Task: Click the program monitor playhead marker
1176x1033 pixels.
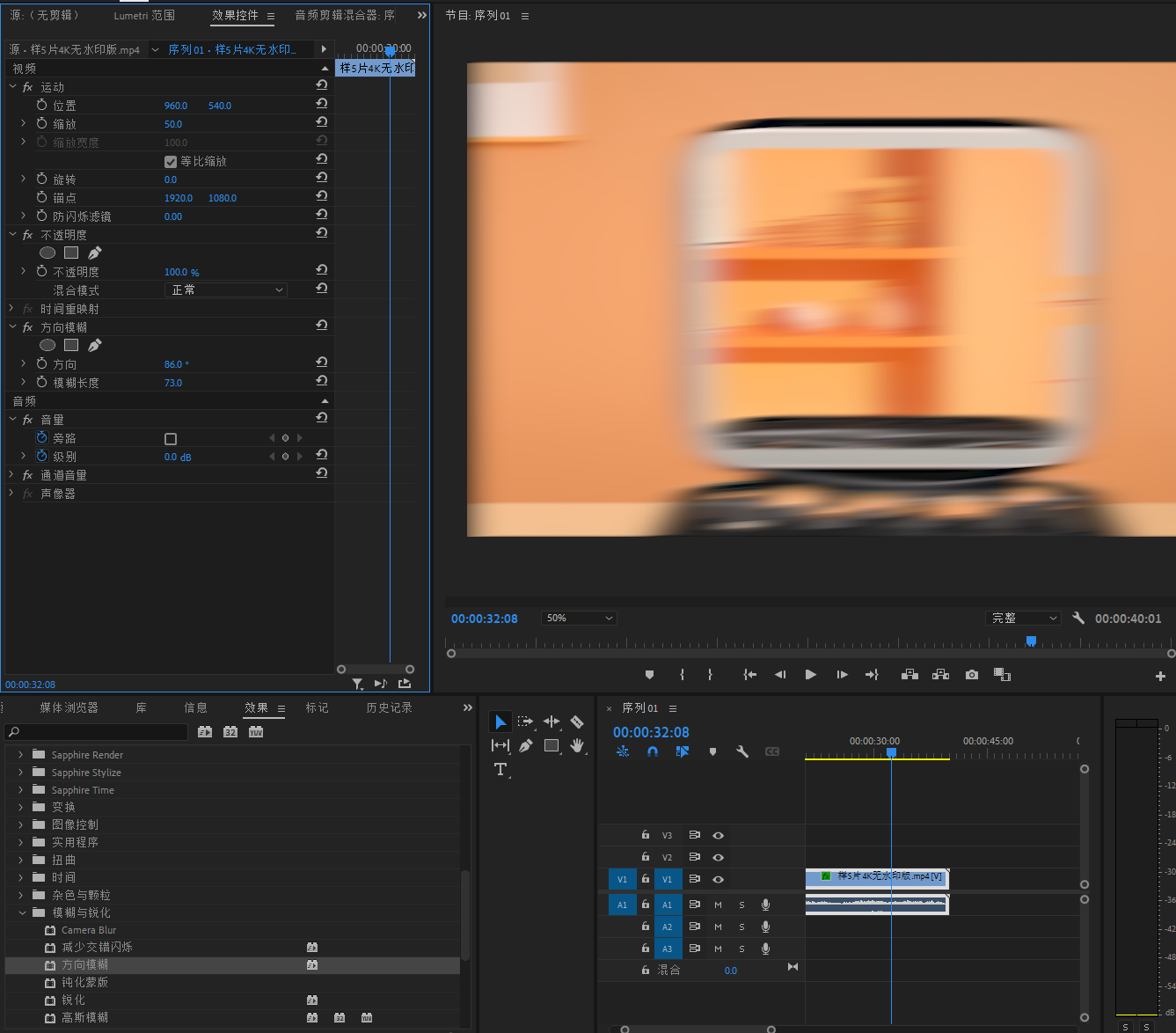Action: [x=1031, y=641]
